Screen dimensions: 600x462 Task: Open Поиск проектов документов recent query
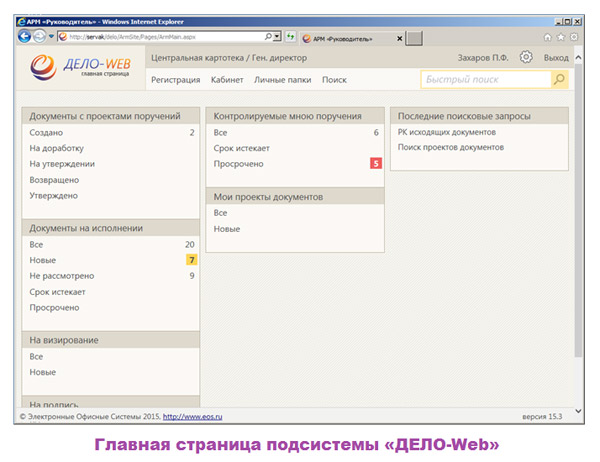450,147
